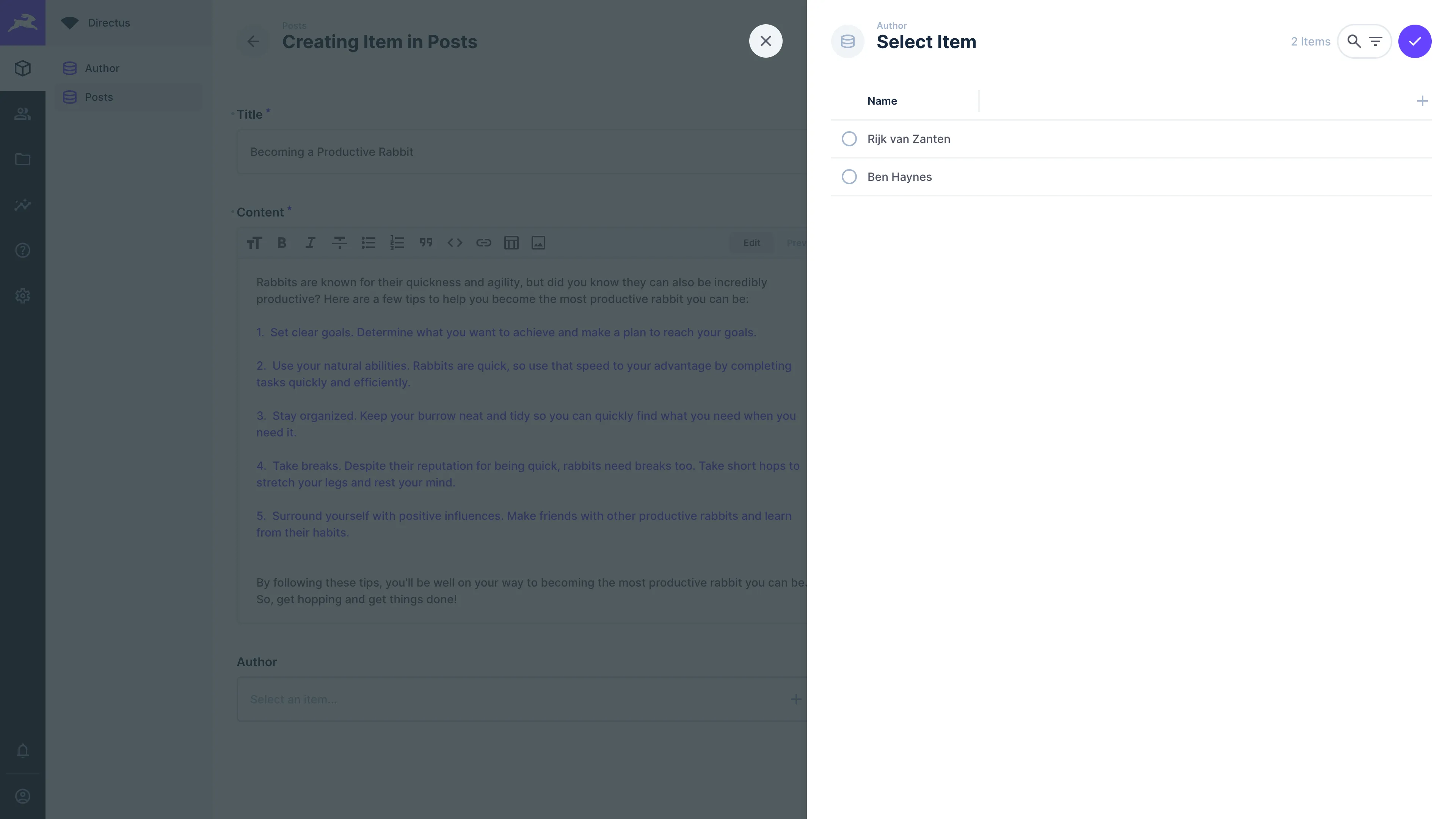Toggle bold formatting in content editor

point(281,243)
